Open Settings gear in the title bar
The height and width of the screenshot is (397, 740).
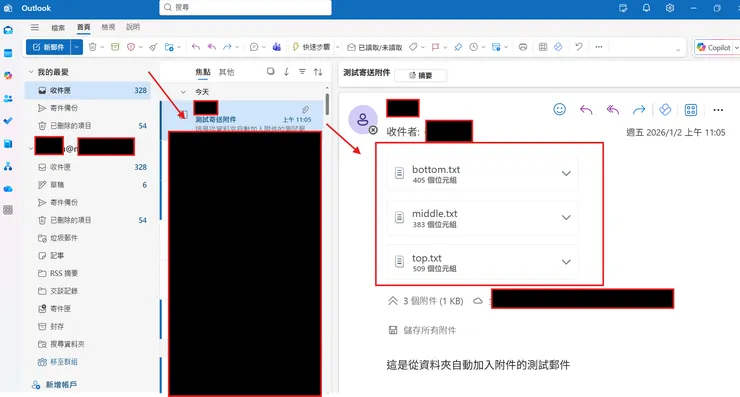(x=670, y=8)
